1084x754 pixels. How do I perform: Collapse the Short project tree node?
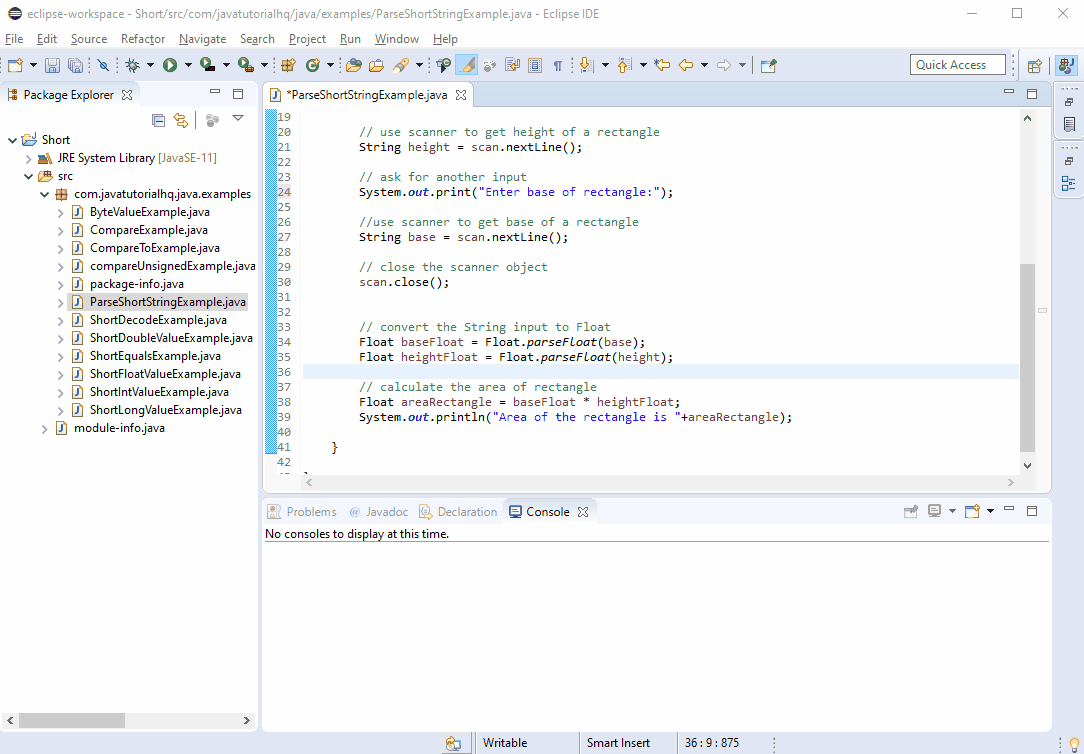point(12,140)
